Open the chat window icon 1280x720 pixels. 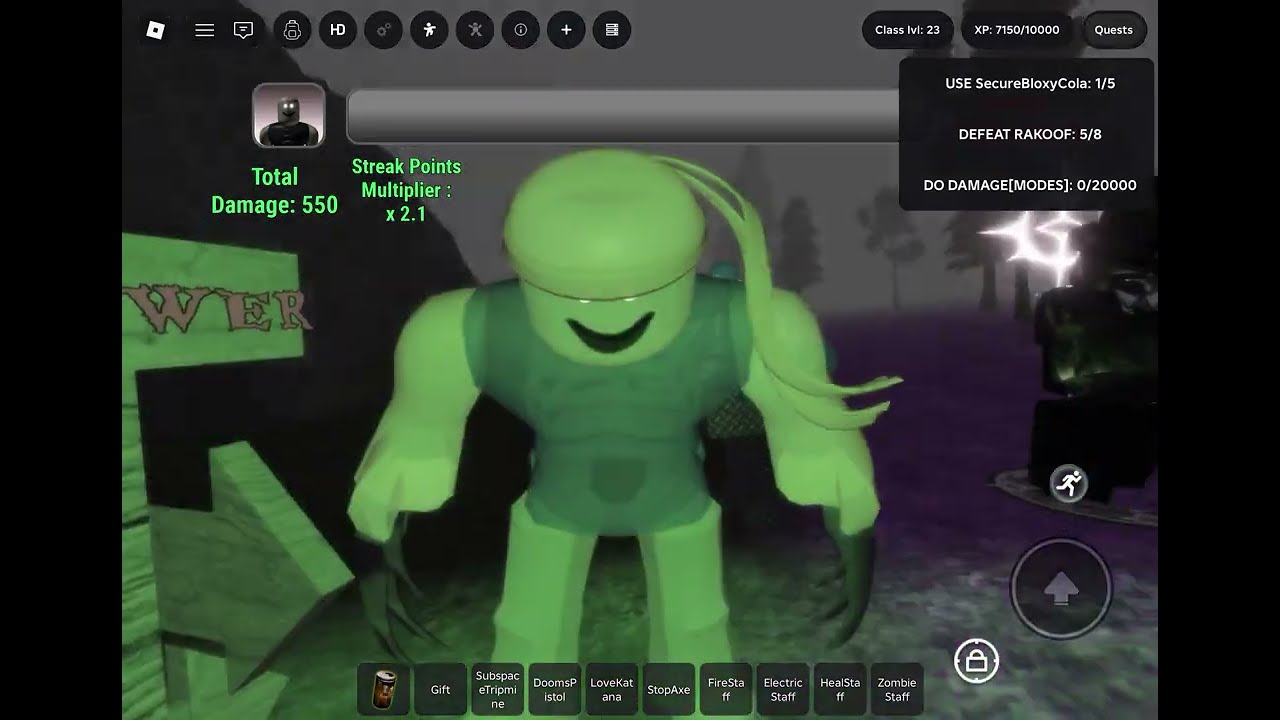click(243, 30)
